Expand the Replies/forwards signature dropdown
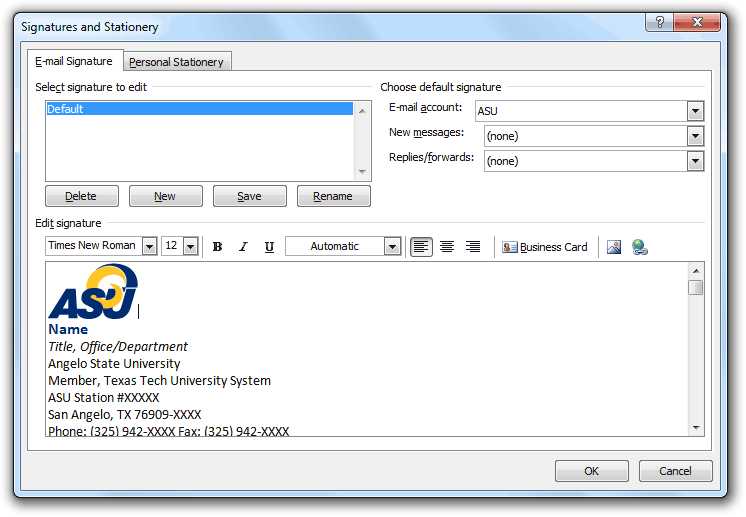746x517 pixels. (695, 161)
